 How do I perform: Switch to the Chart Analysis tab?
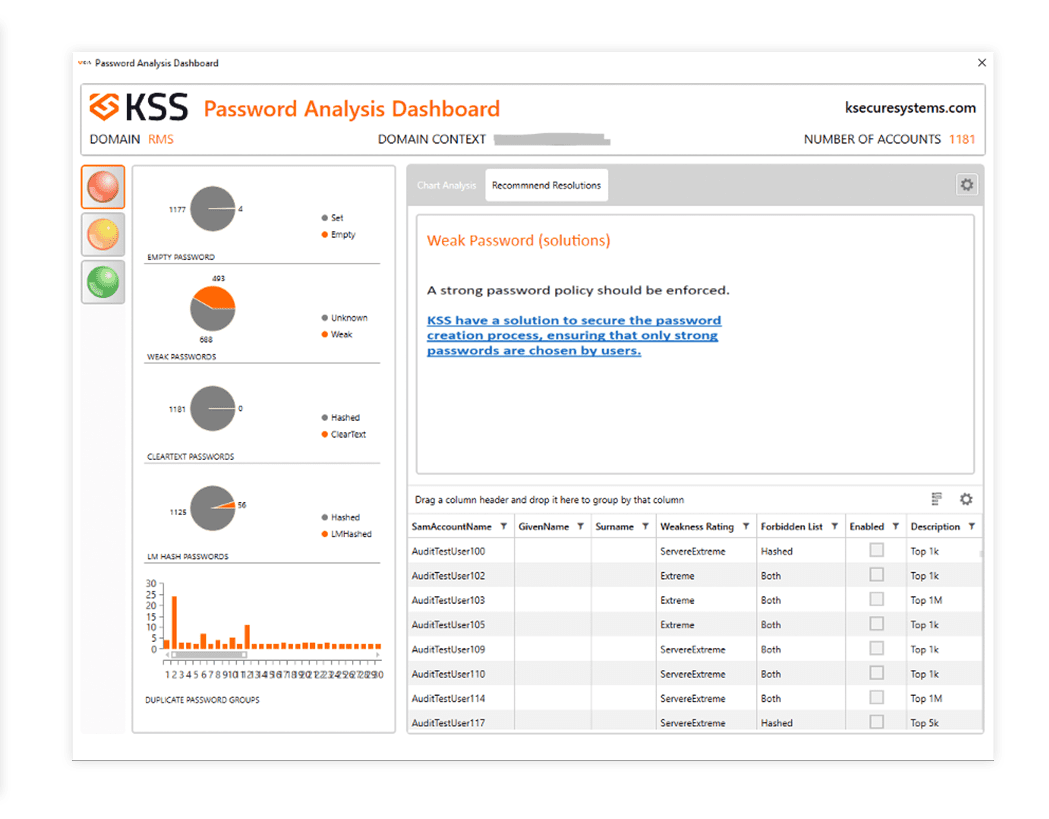[x=447, y=186]
